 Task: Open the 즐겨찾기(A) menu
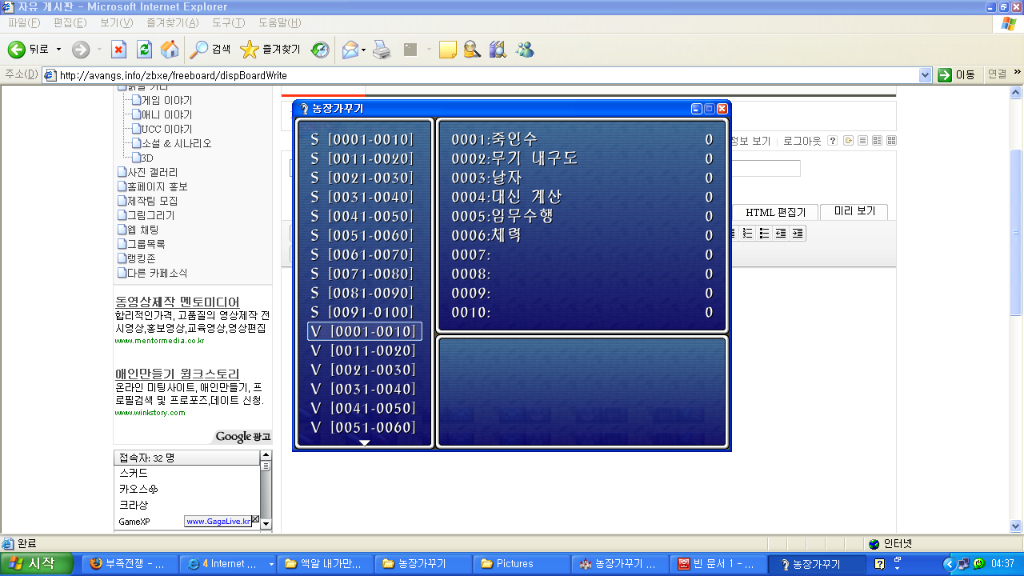[172, 23]
